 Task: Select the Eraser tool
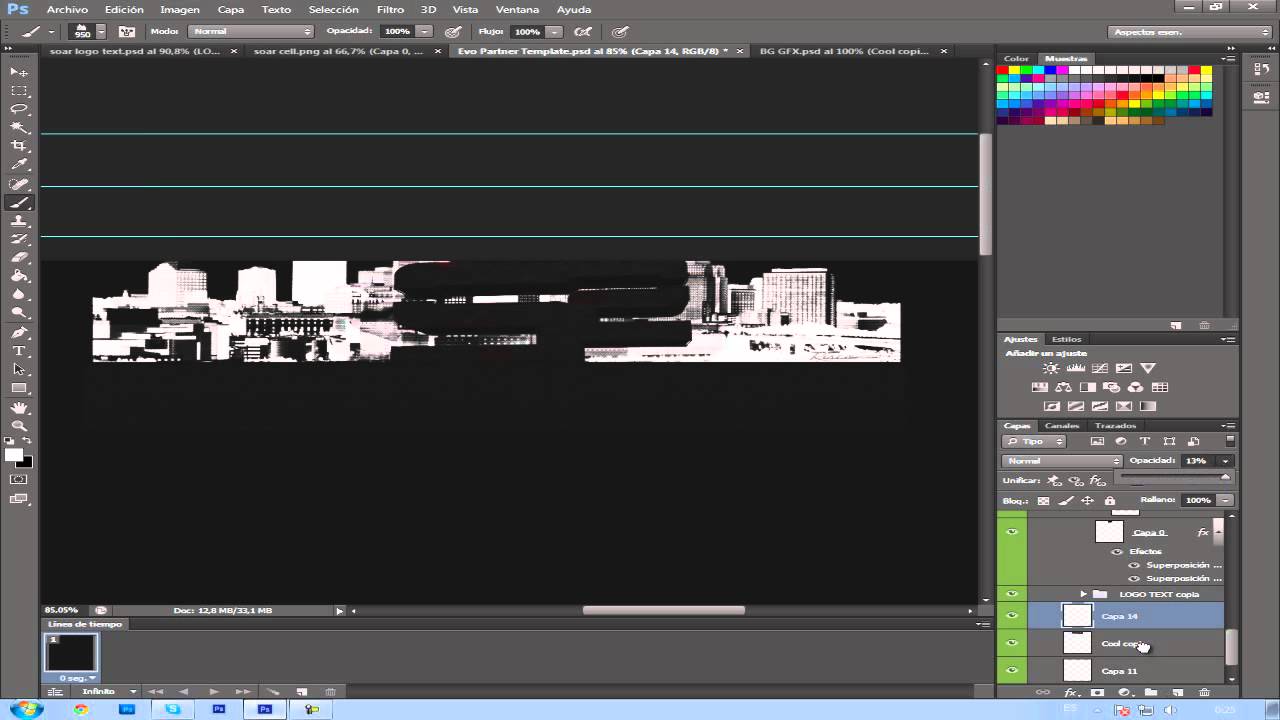point(19,258)
